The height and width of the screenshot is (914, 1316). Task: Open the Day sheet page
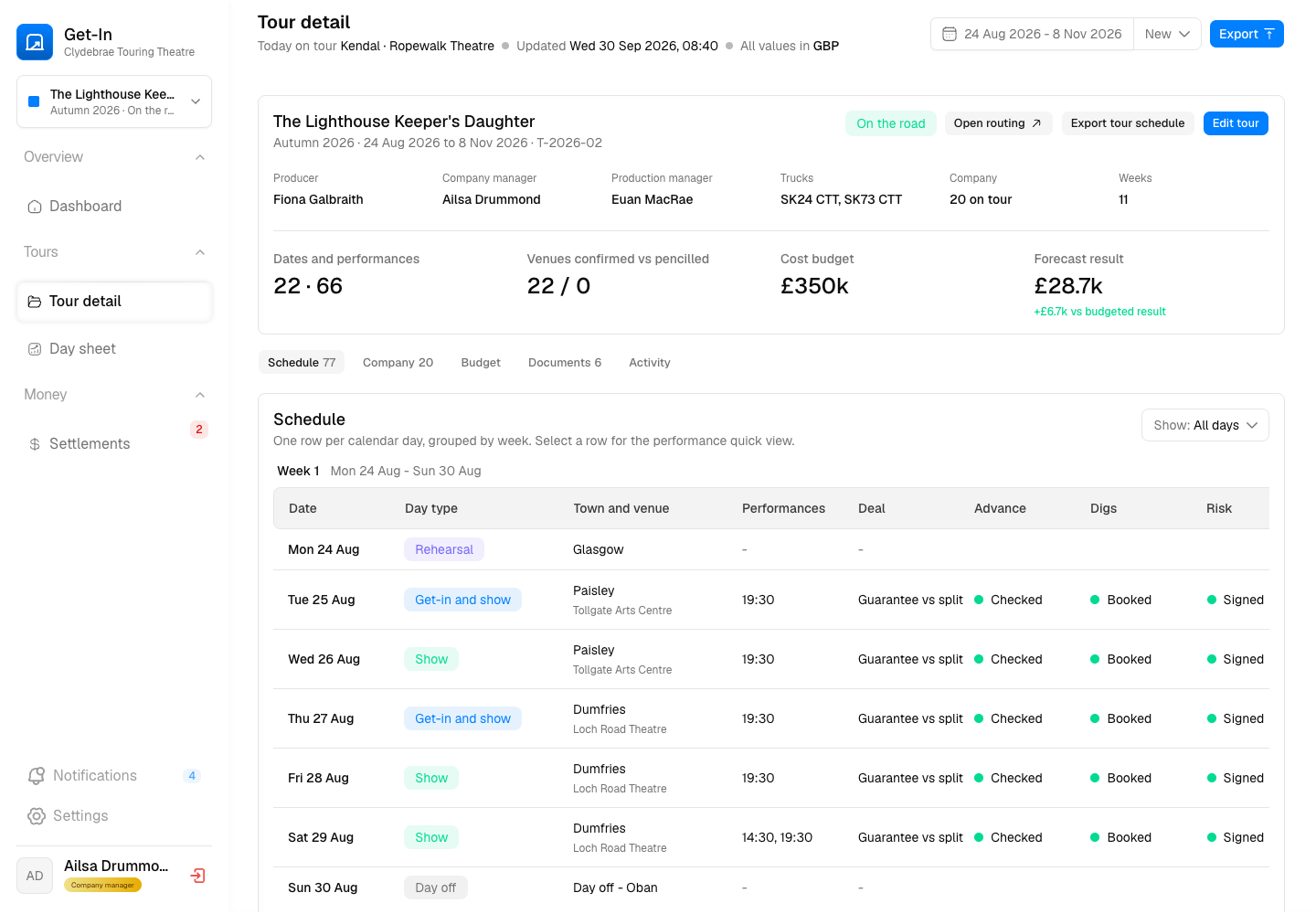(x=114, y=349)
